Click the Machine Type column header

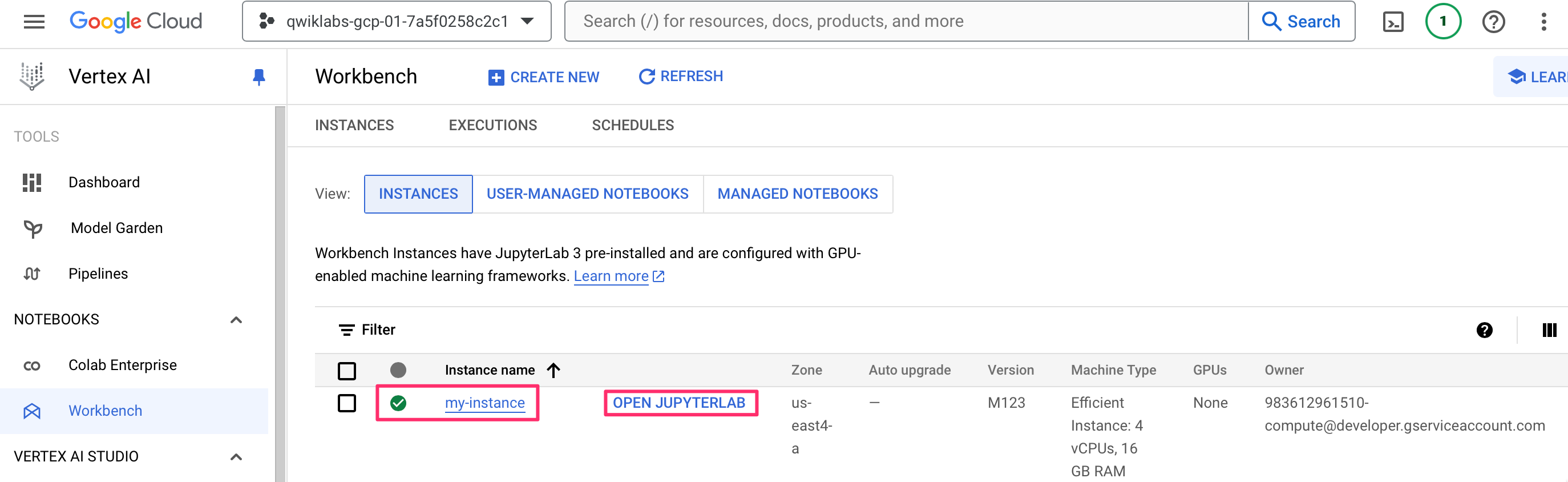pyautogui.click(x=1113, y=370)
